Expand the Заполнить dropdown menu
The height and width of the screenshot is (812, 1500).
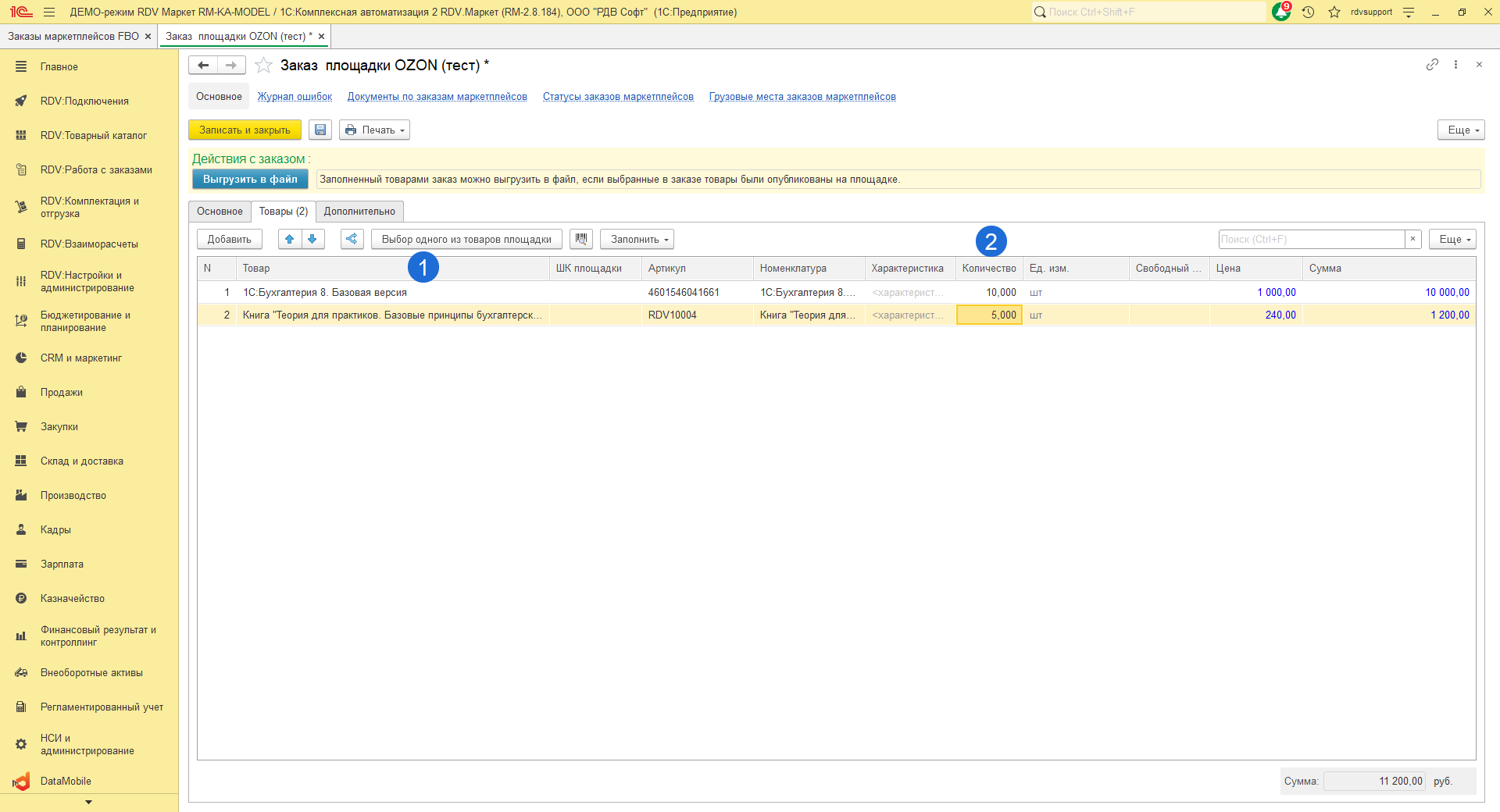click(x=637, y=240)
